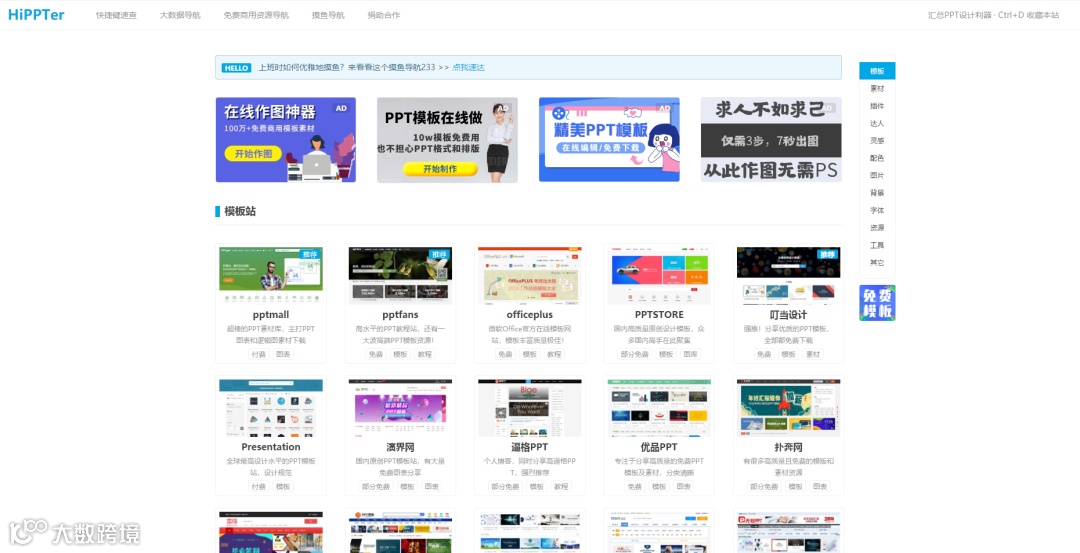Click the 部分免费 tag under 演界网
This screenshot has height=553, width=1080.
[375, 486]
